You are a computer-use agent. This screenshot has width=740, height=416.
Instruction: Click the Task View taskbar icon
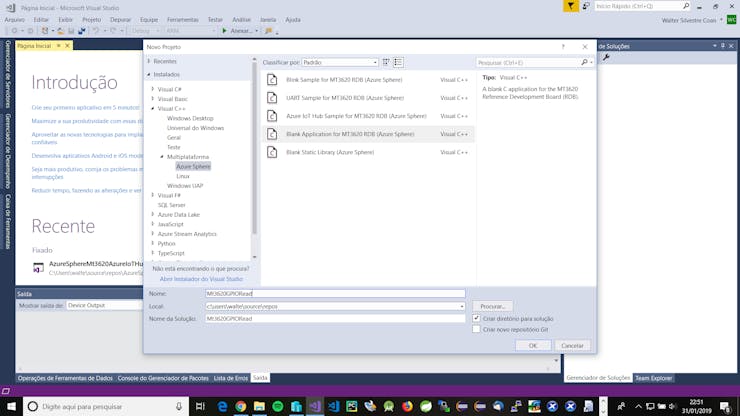200,407
